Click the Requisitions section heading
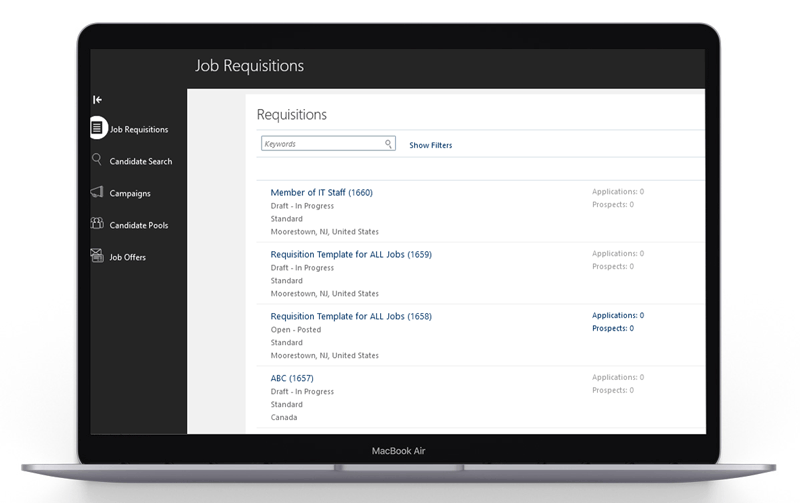 coord(292,114)
